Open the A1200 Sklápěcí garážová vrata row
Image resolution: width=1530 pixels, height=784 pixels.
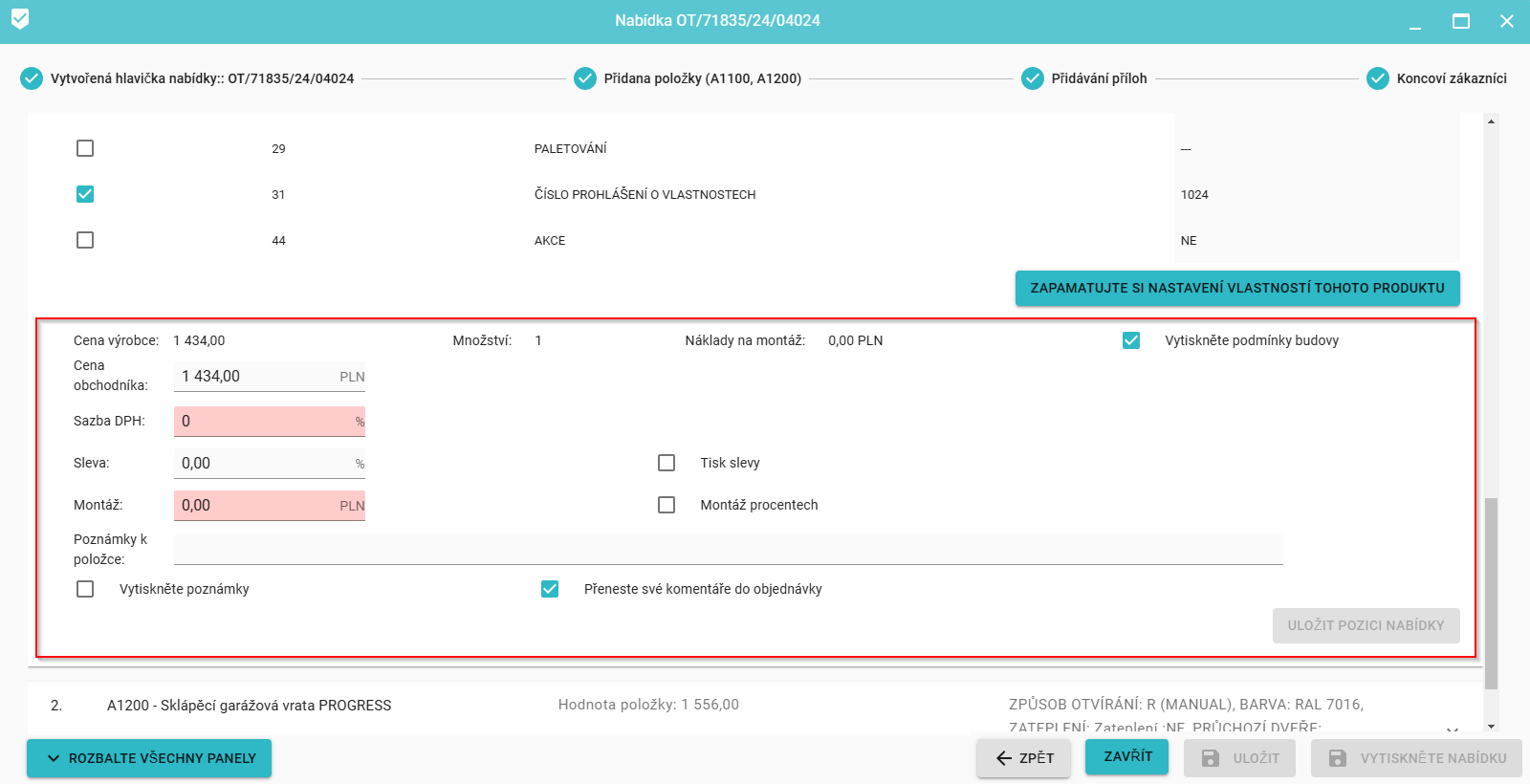(x=249, y=706)
